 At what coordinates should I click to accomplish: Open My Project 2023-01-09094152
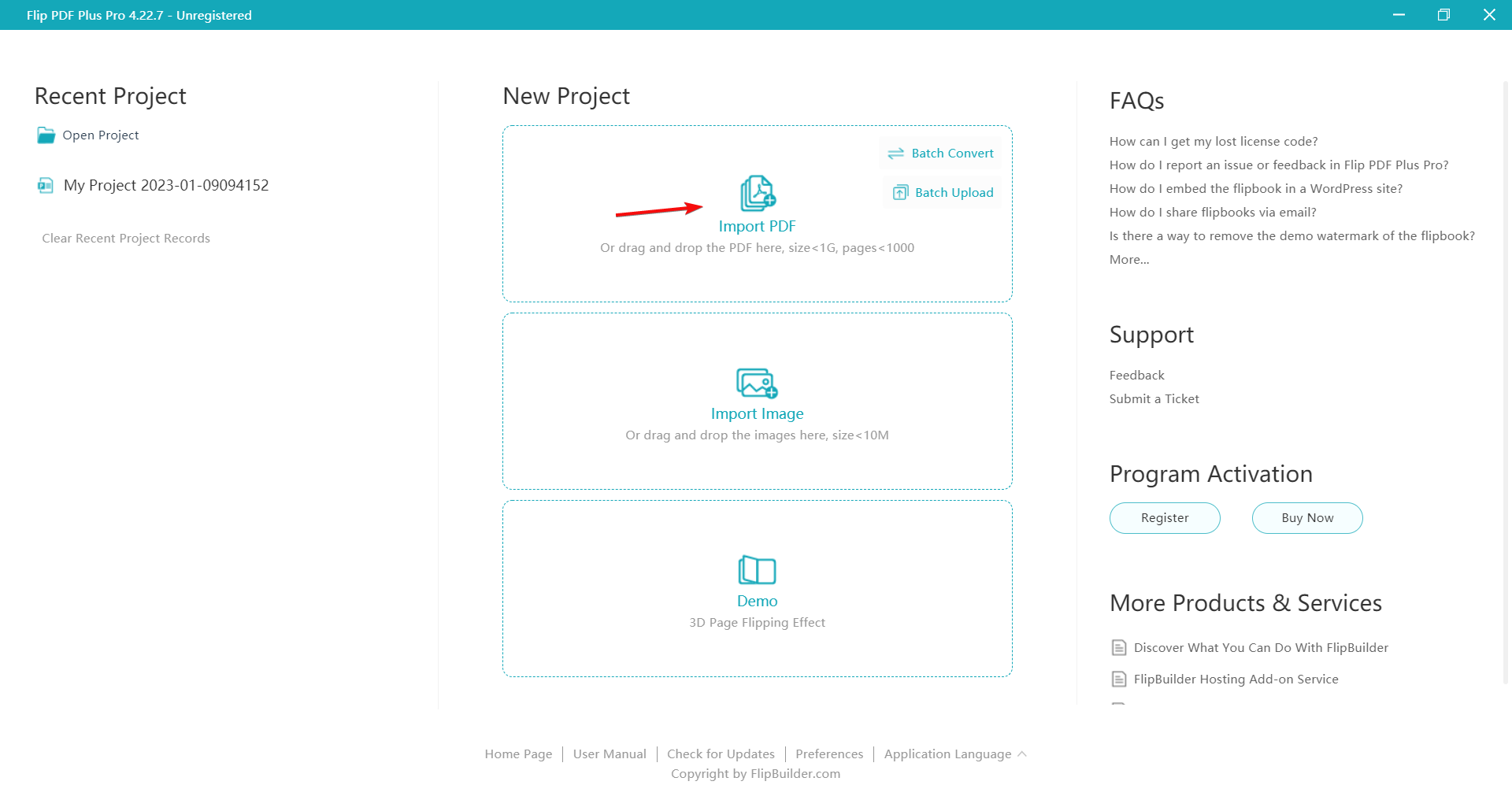(x=166, y=185)
